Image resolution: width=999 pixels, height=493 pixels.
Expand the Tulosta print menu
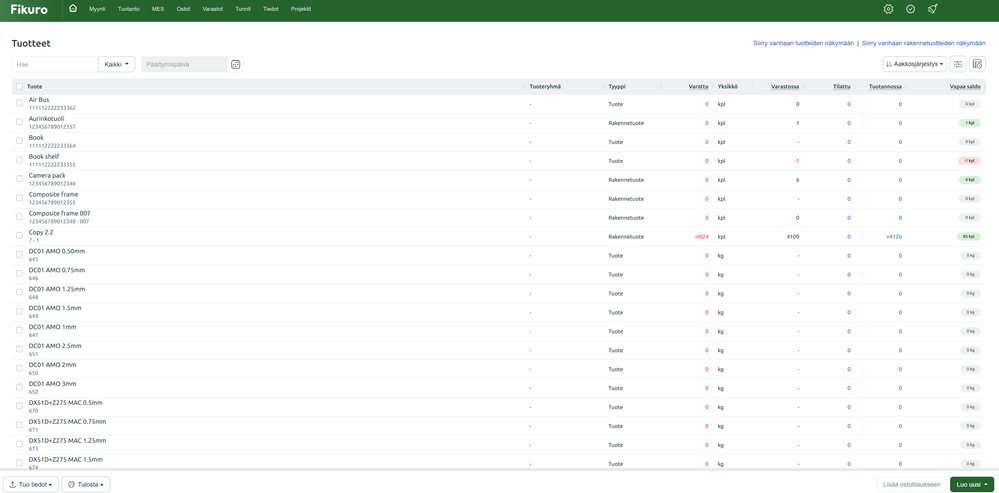(x=86, y=484)
